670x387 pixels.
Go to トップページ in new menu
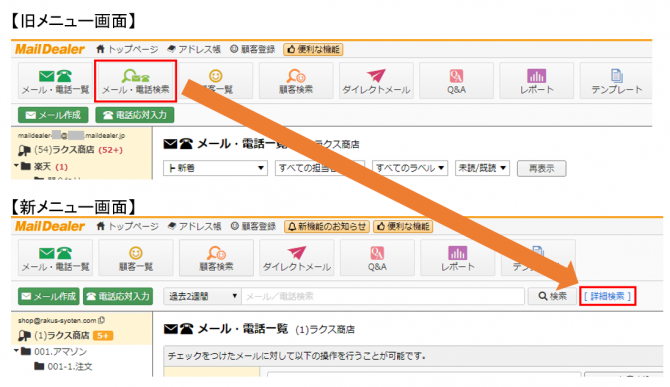coord(127,226)
